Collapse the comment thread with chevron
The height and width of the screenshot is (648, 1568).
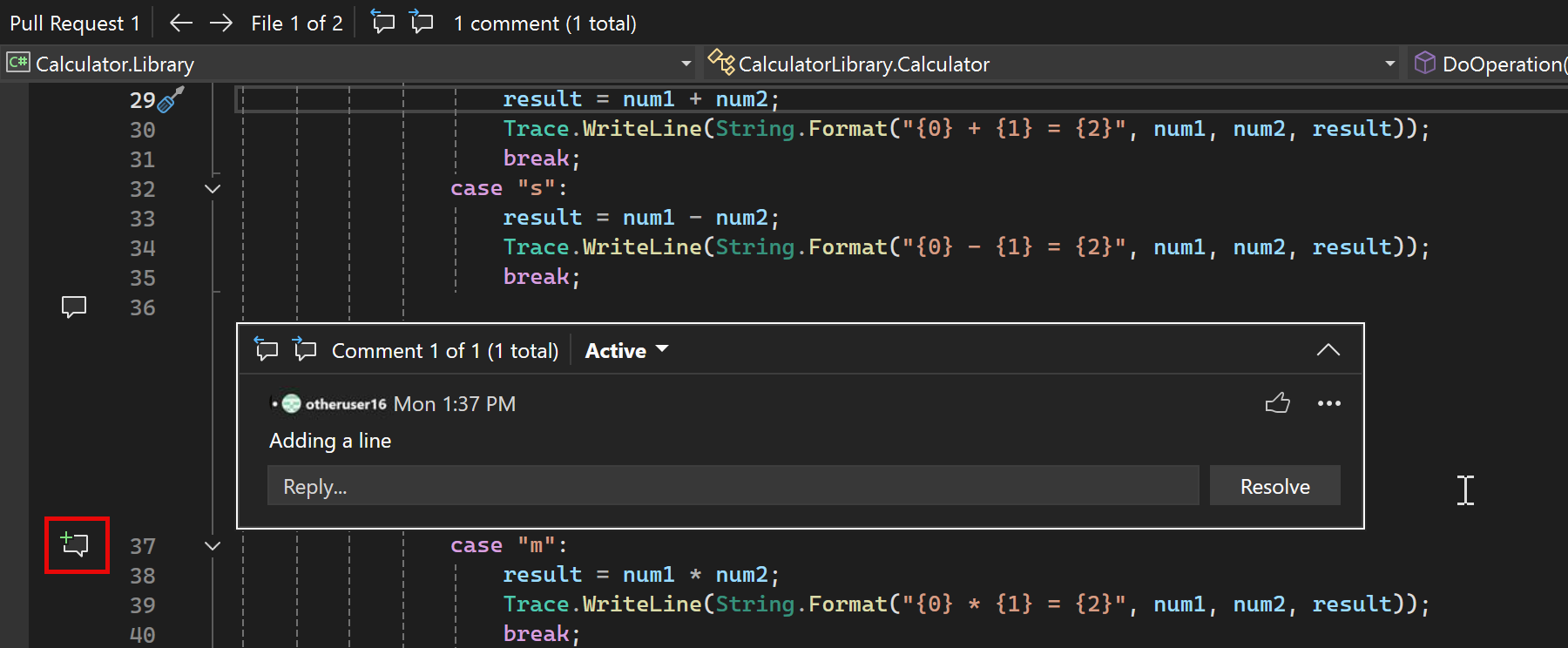1328,350
